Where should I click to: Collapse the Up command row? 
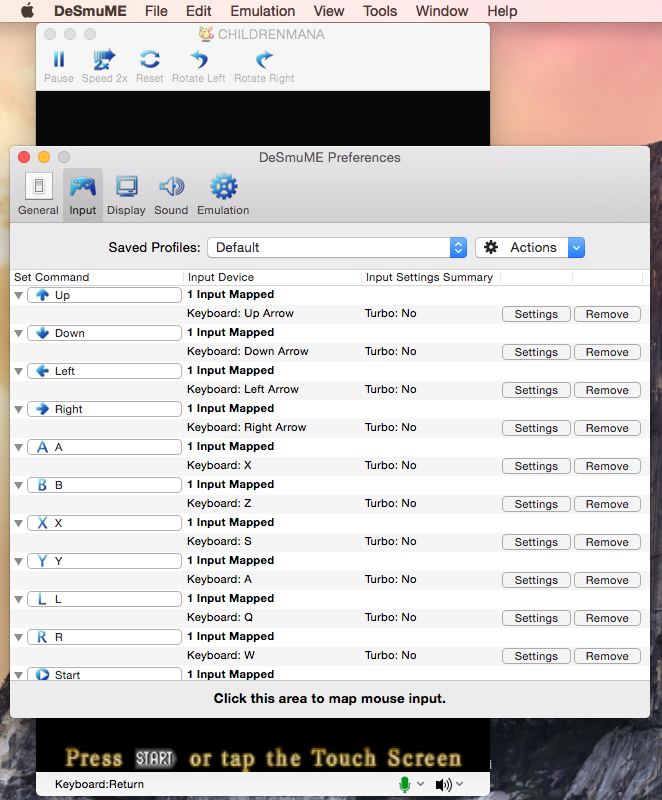pos(18,295)
